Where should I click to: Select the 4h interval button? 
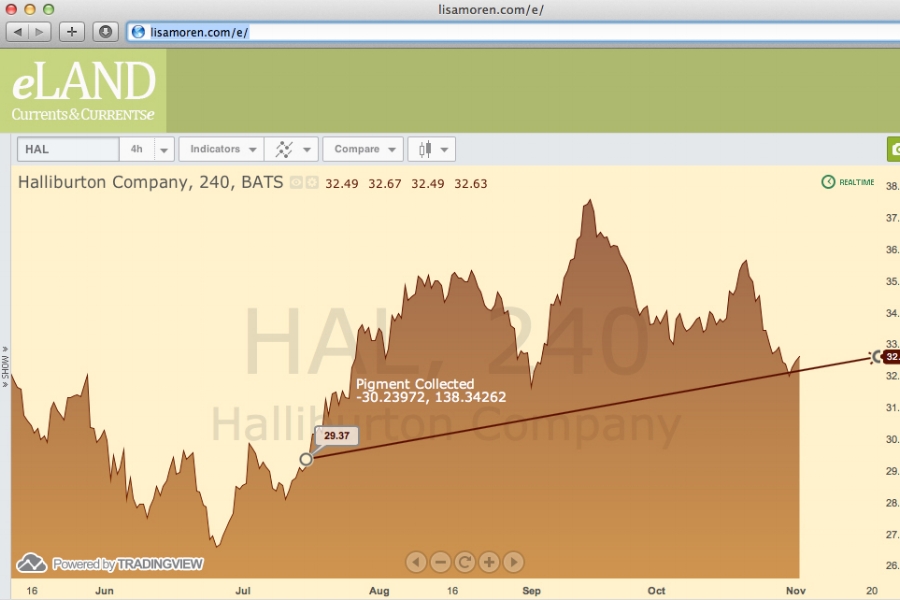coord(137,149)
